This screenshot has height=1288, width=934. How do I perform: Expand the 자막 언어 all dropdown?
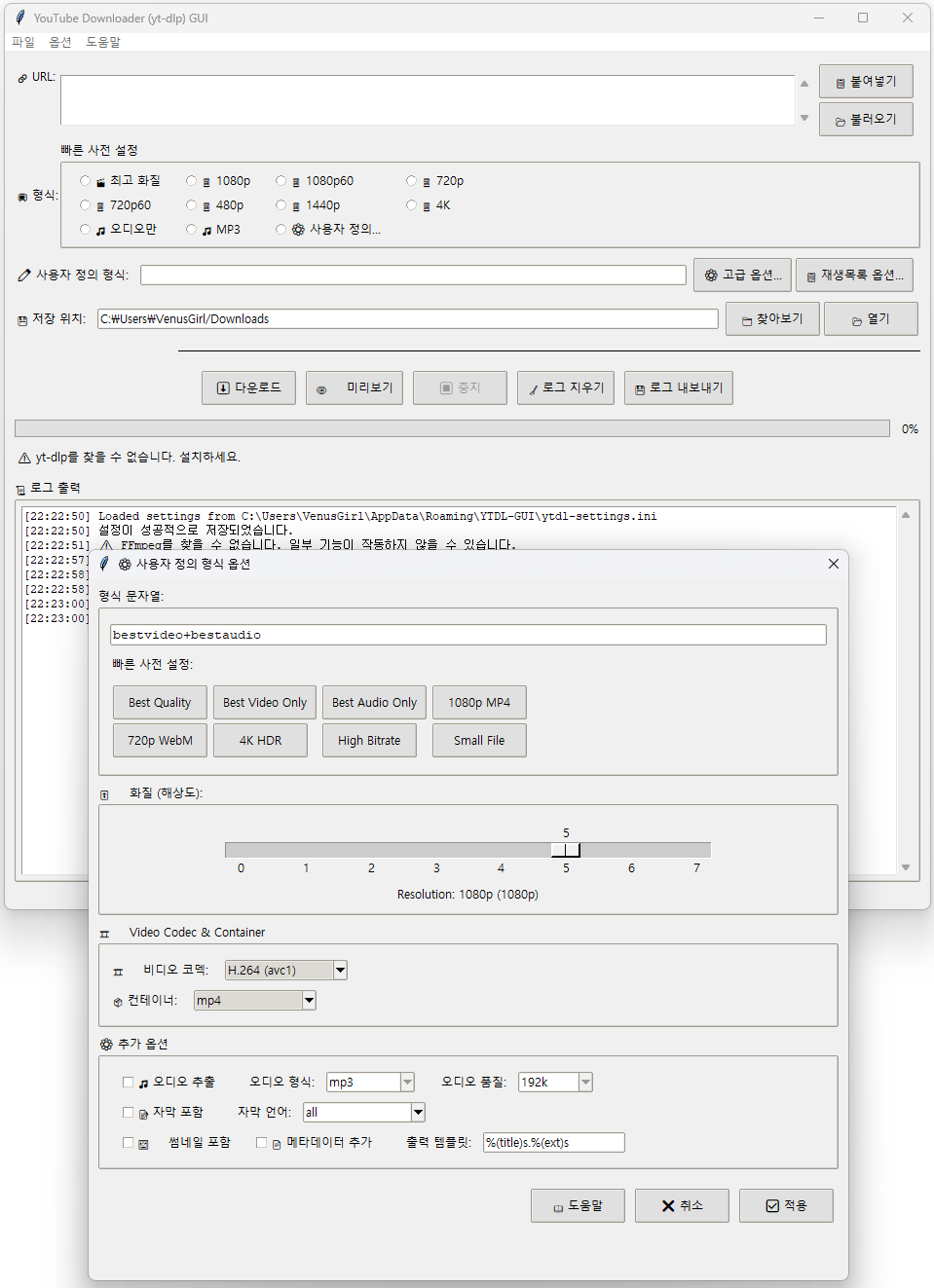point(418,1113)
